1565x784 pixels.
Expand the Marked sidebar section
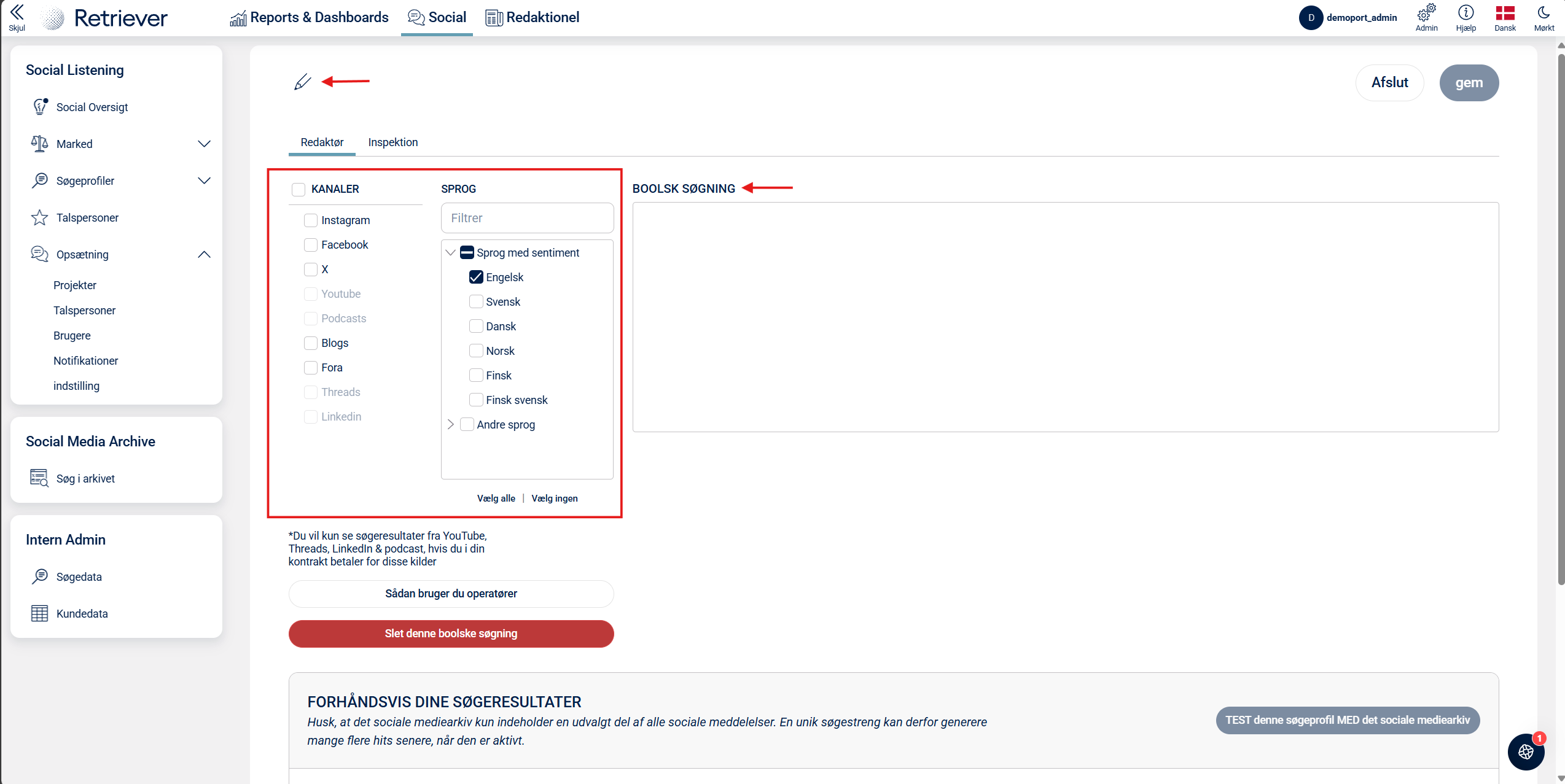pos(204,144)
